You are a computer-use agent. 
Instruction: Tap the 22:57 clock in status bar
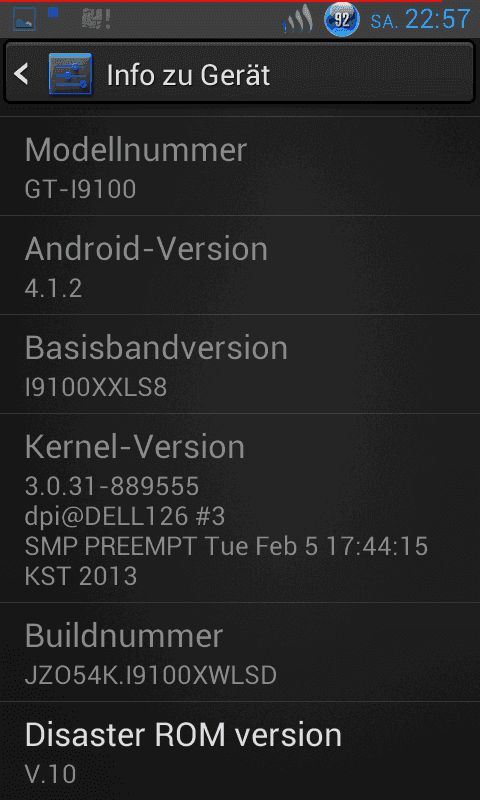click(438, 19)
